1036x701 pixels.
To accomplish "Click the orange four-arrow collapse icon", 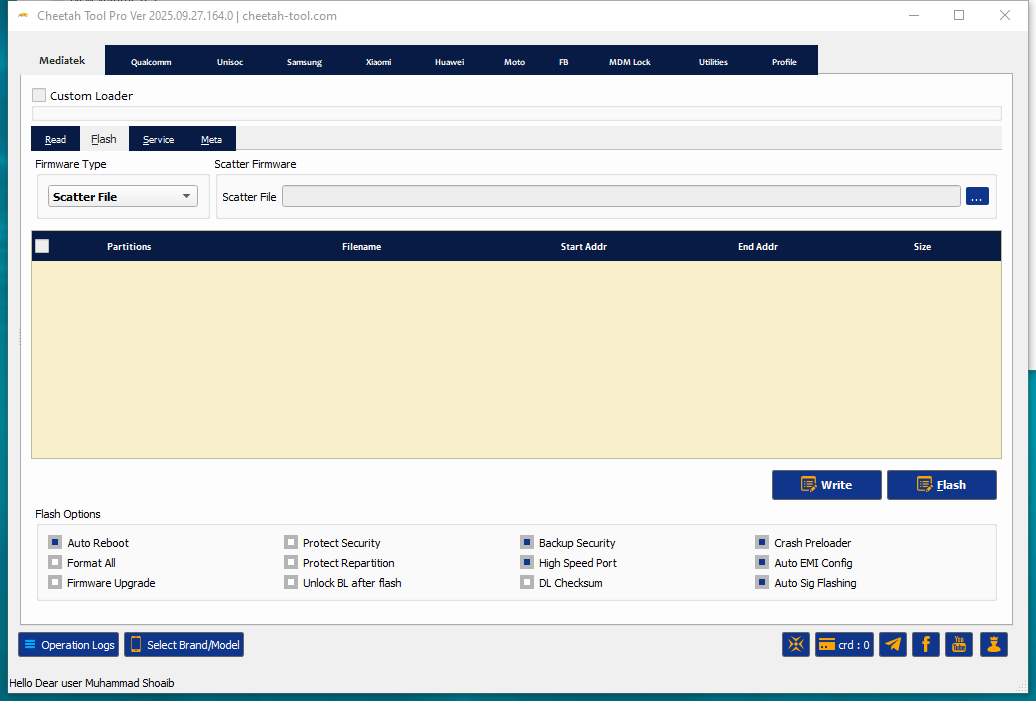I will 796,645.
